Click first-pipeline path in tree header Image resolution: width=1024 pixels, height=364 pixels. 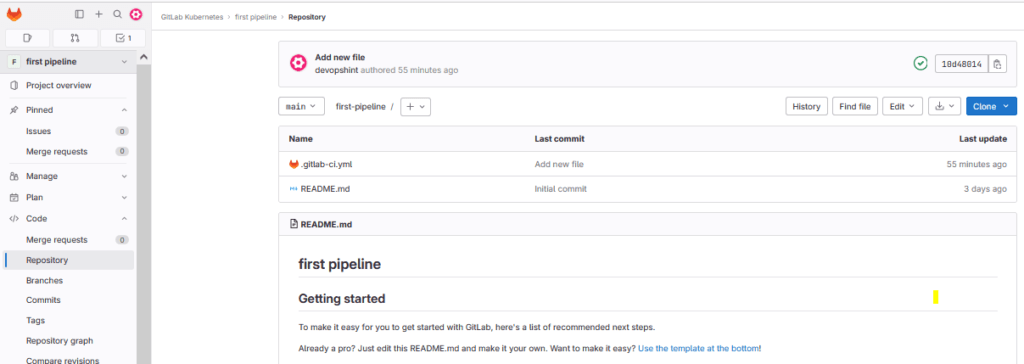[360, 107]
